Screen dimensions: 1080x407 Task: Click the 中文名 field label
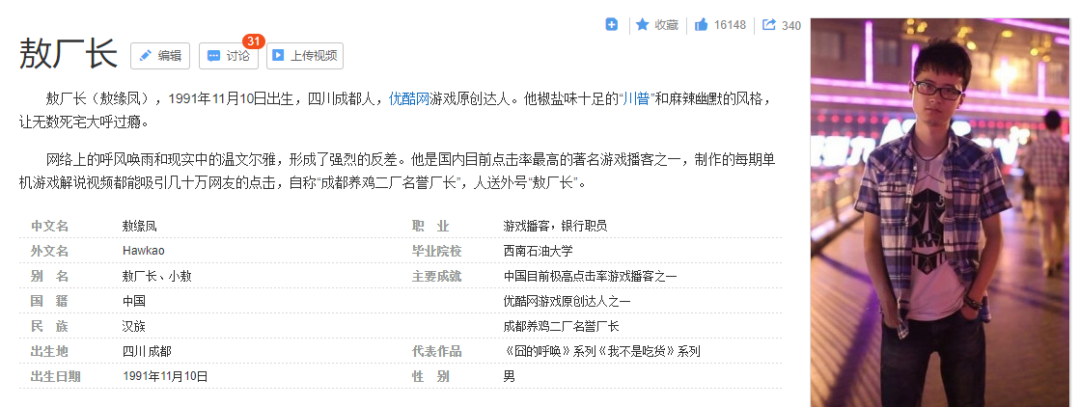point(50,226)
